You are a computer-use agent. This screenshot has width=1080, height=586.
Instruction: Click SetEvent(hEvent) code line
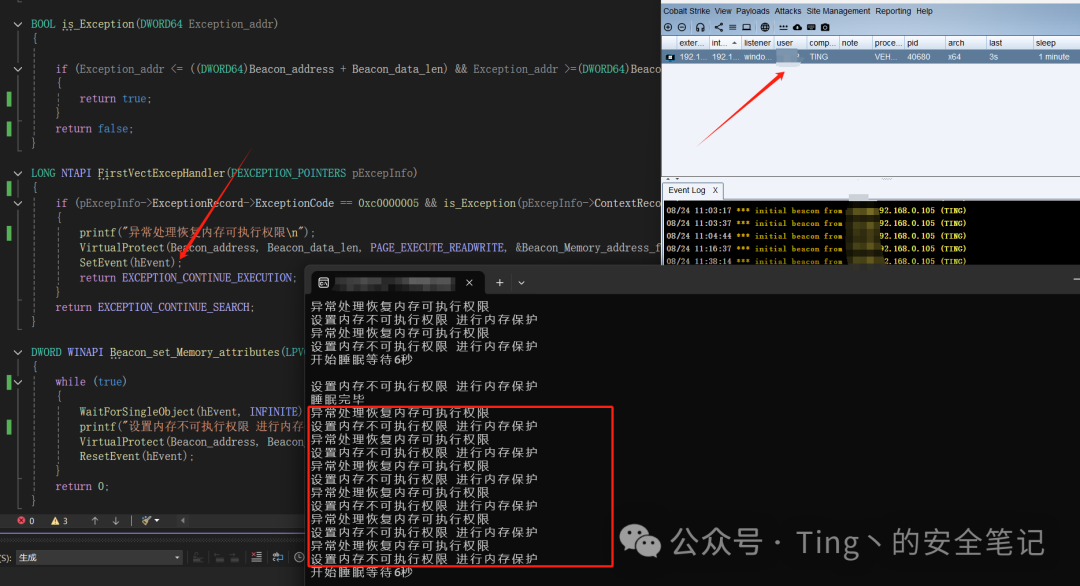[x=130, y=263]
